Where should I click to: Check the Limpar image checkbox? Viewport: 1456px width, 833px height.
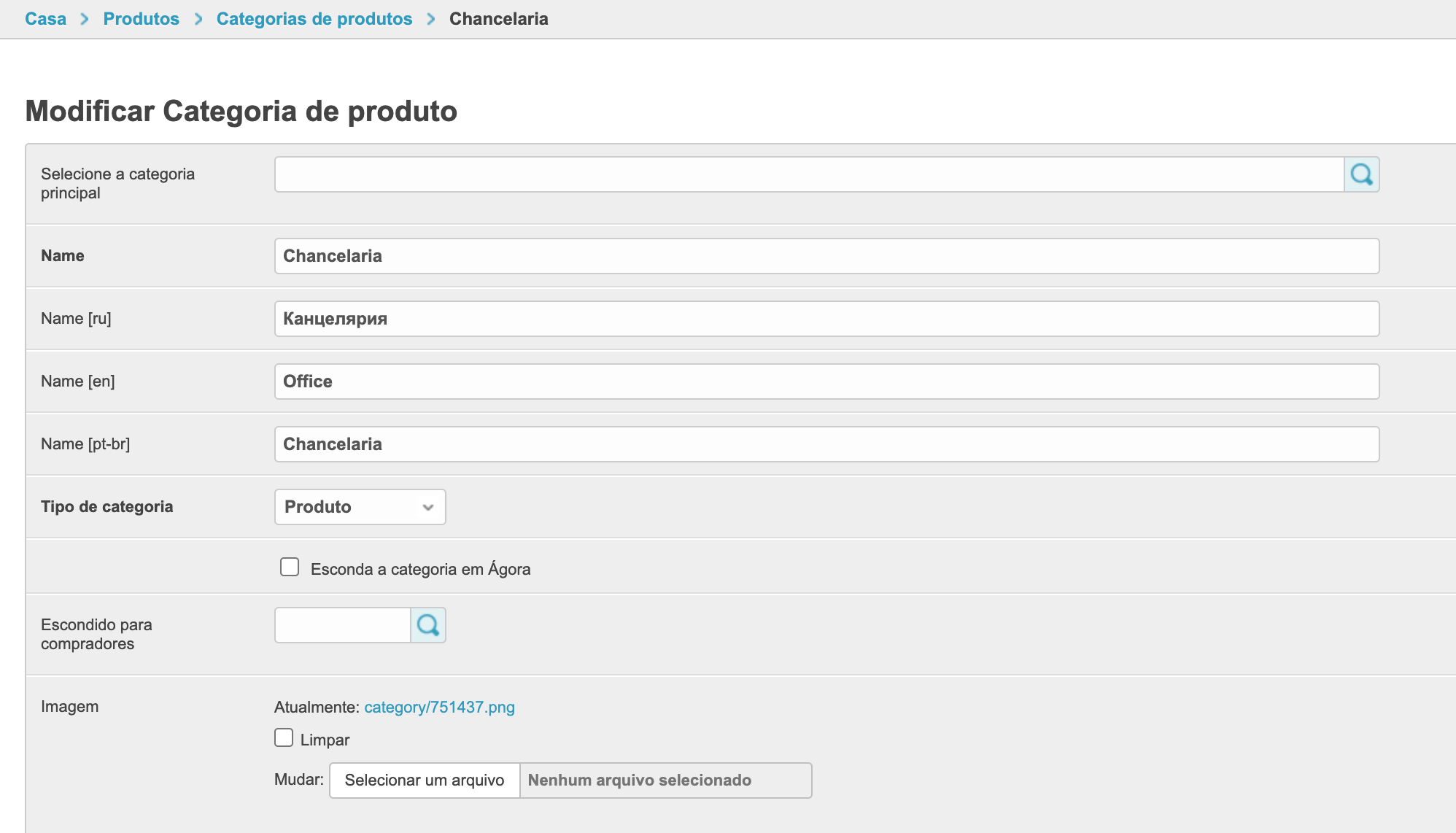[284, 738]
